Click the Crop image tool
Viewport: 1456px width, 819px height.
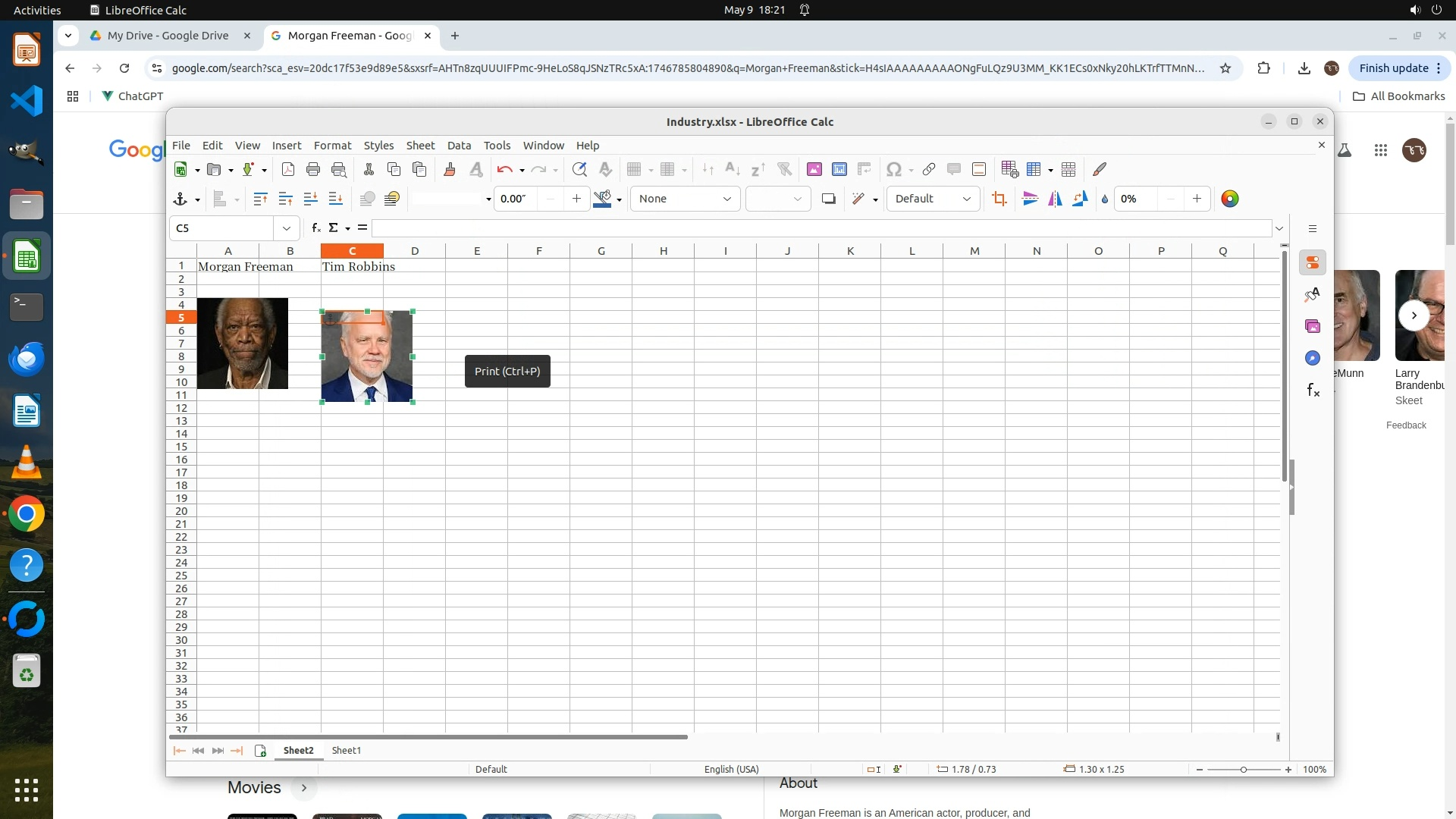(x=999, y=199)
